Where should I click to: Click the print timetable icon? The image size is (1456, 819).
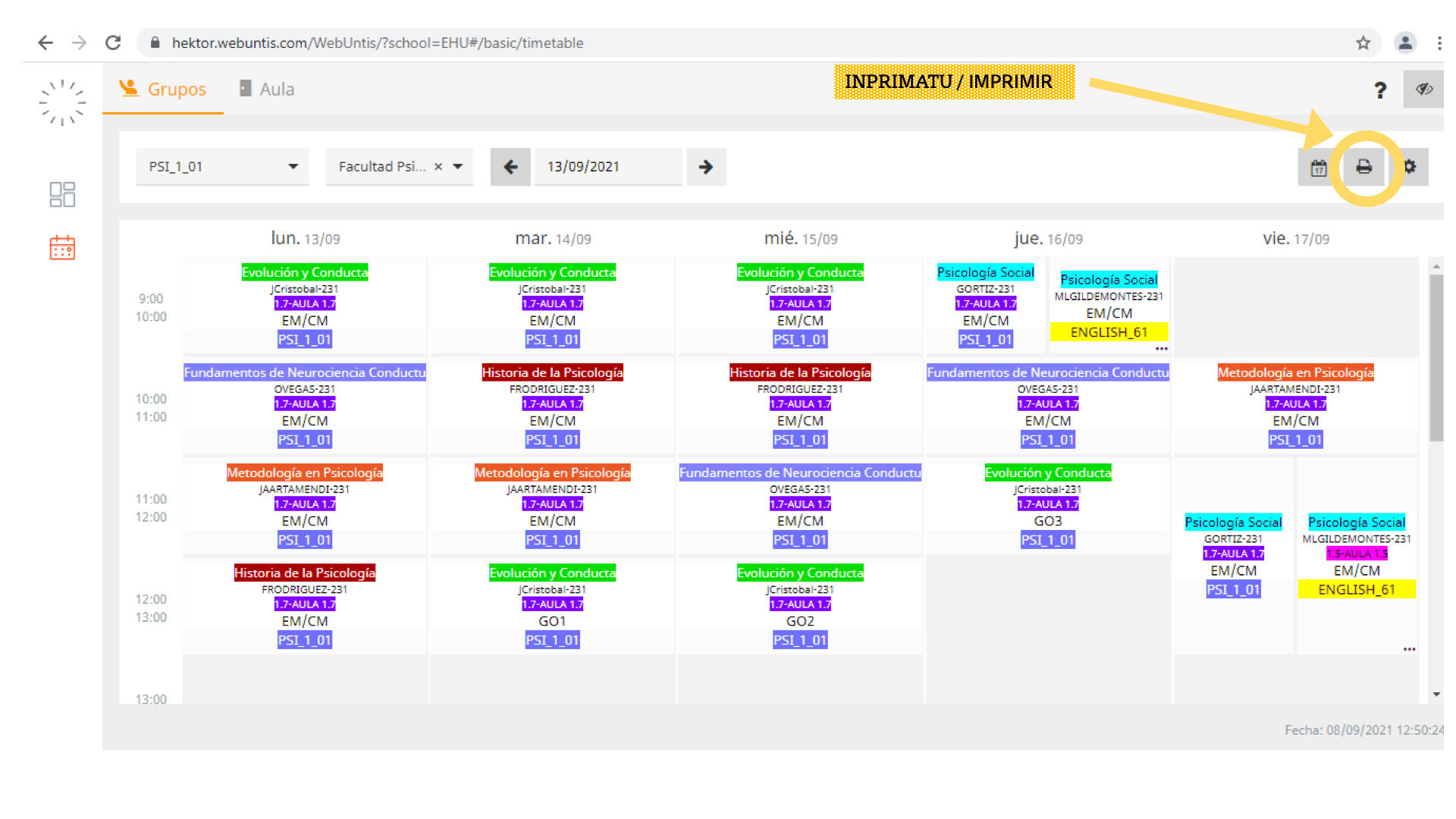(x=1363, y=167)
